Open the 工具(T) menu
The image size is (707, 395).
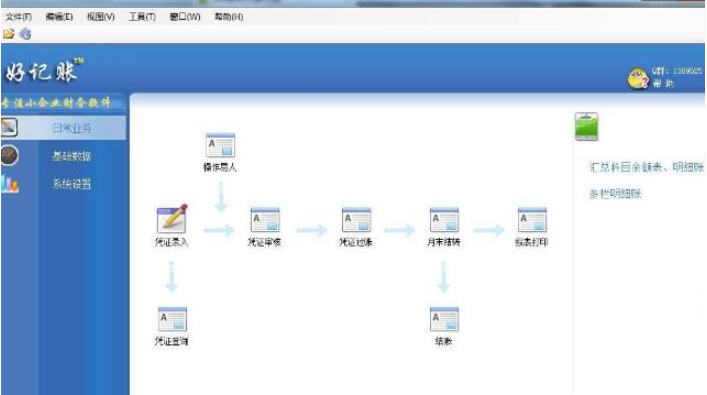(142, 17)
